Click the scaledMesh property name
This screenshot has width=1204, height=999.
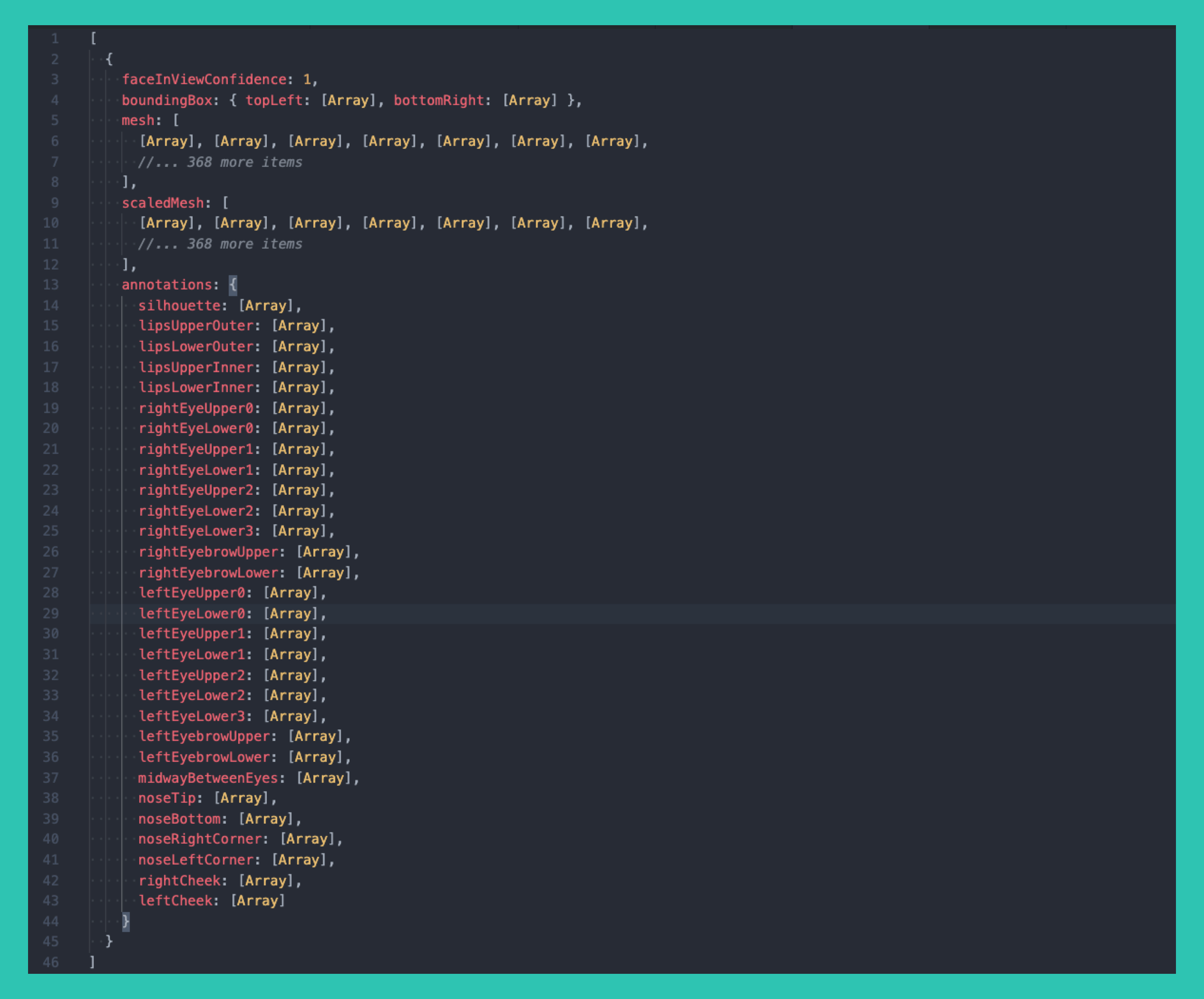(162, 203)
